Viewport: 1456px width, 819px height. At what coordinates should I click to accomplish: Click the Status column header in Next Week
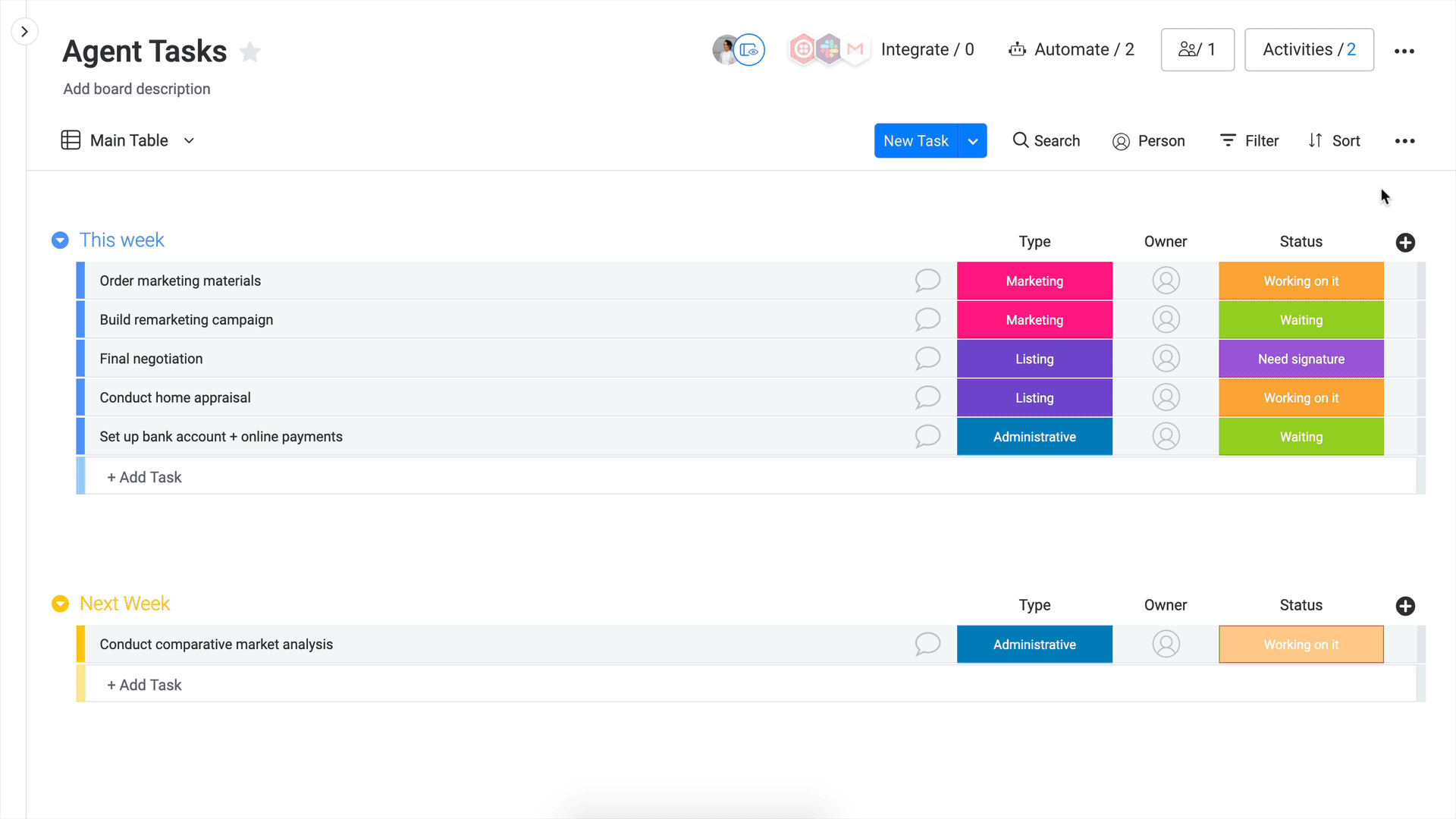coord(1301,605)
